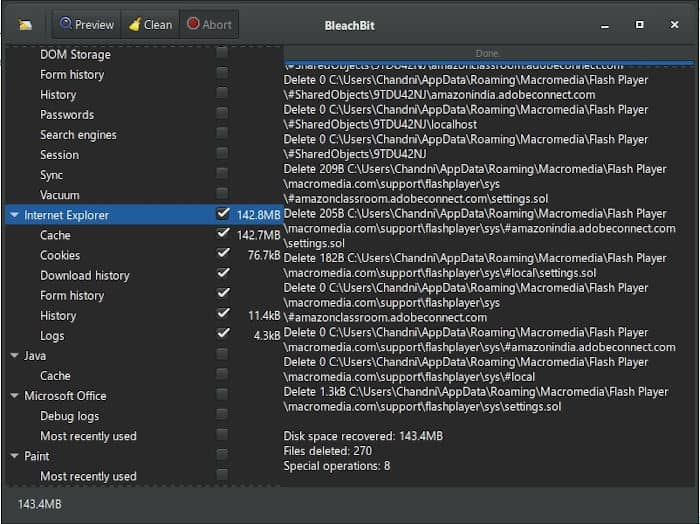Click the 11.4kB History size value
Viewport: 700px width, 524px height.
(x=264, y=316)
